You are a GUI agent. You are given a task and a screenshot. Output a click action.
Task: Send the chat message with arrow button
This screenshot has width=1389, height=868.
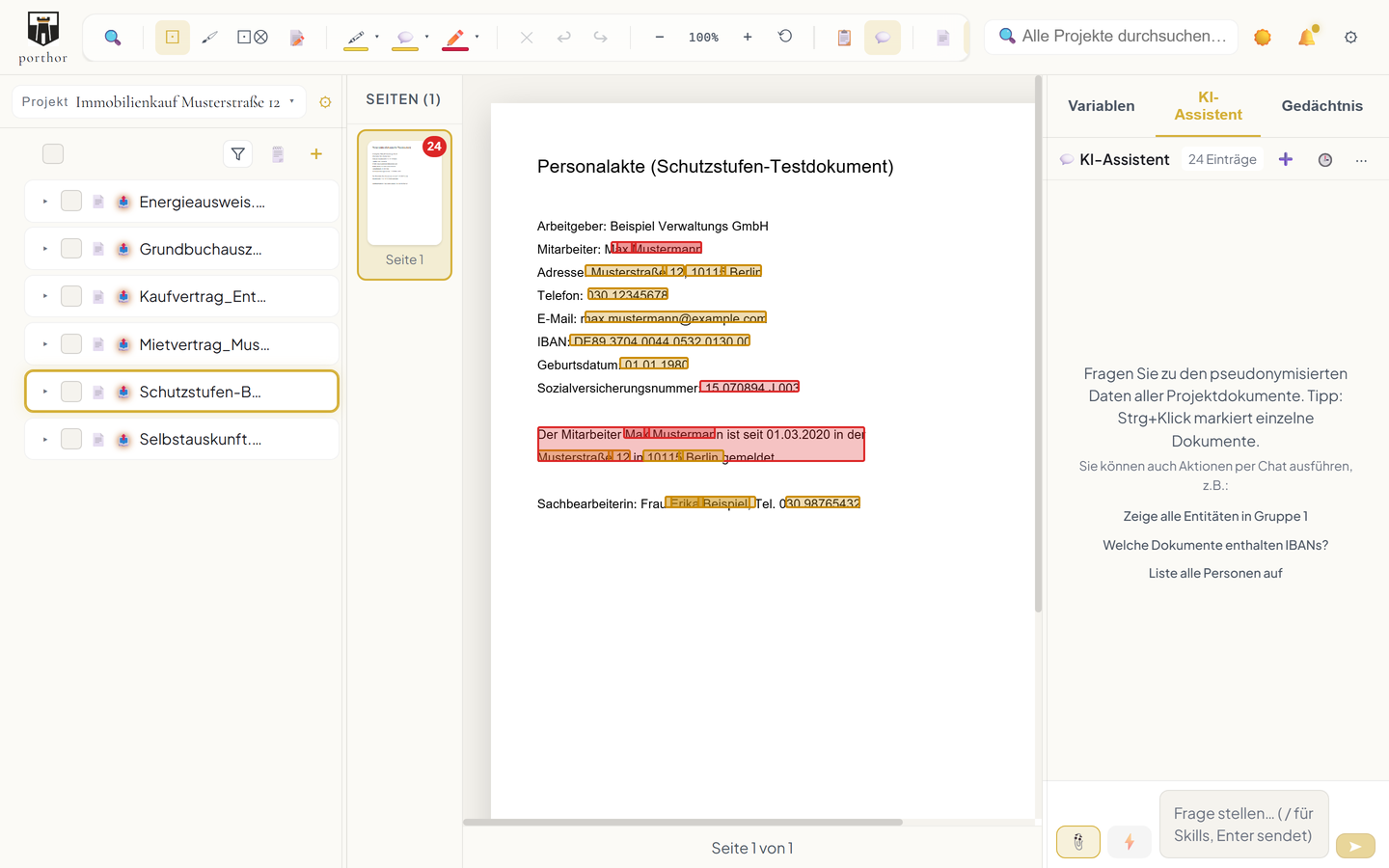(1355, 846)
